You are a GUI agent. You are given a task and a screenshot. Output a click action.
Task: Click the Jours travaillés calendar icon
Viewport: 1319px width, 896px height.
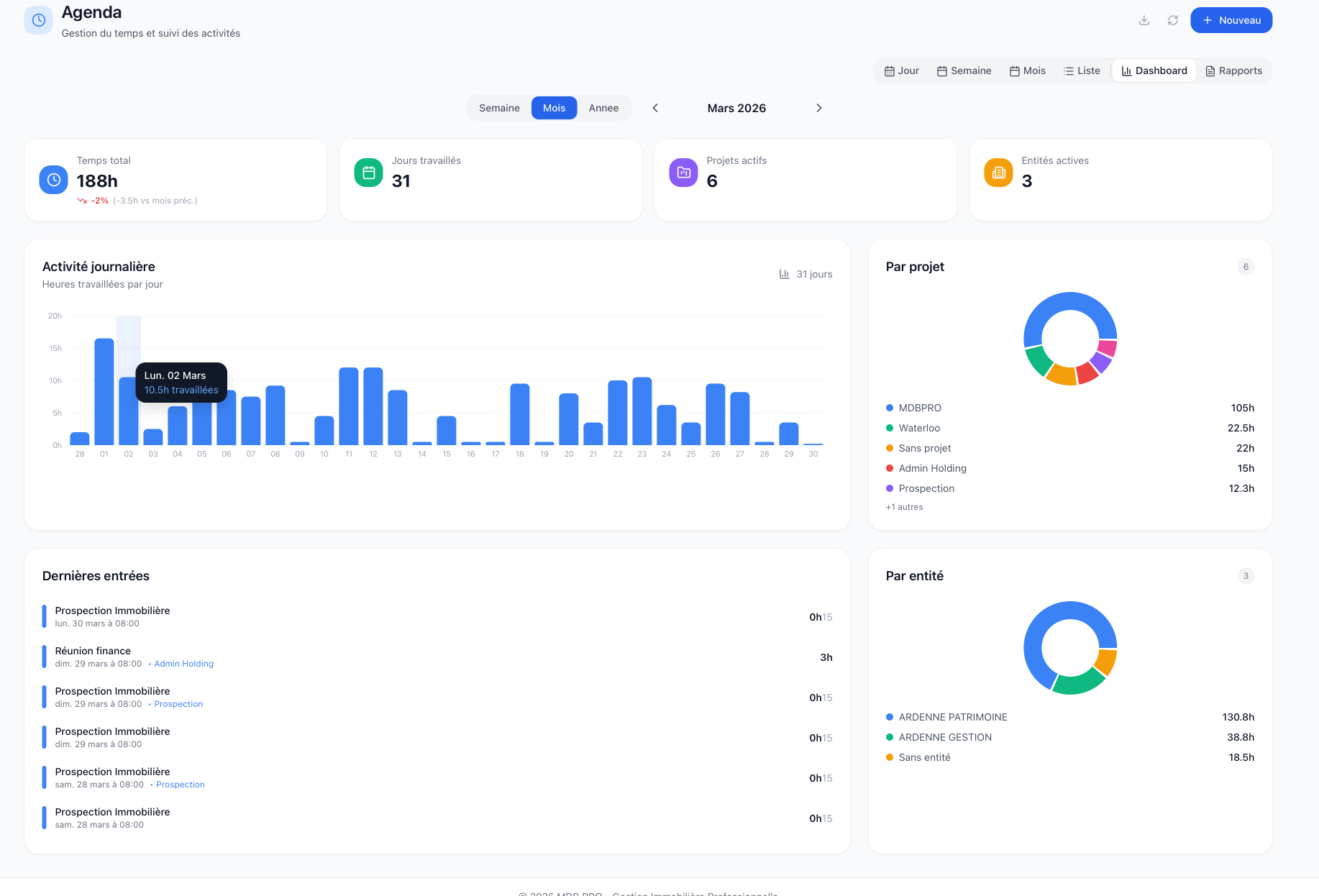pyautogui.click(x=368, y=173)
